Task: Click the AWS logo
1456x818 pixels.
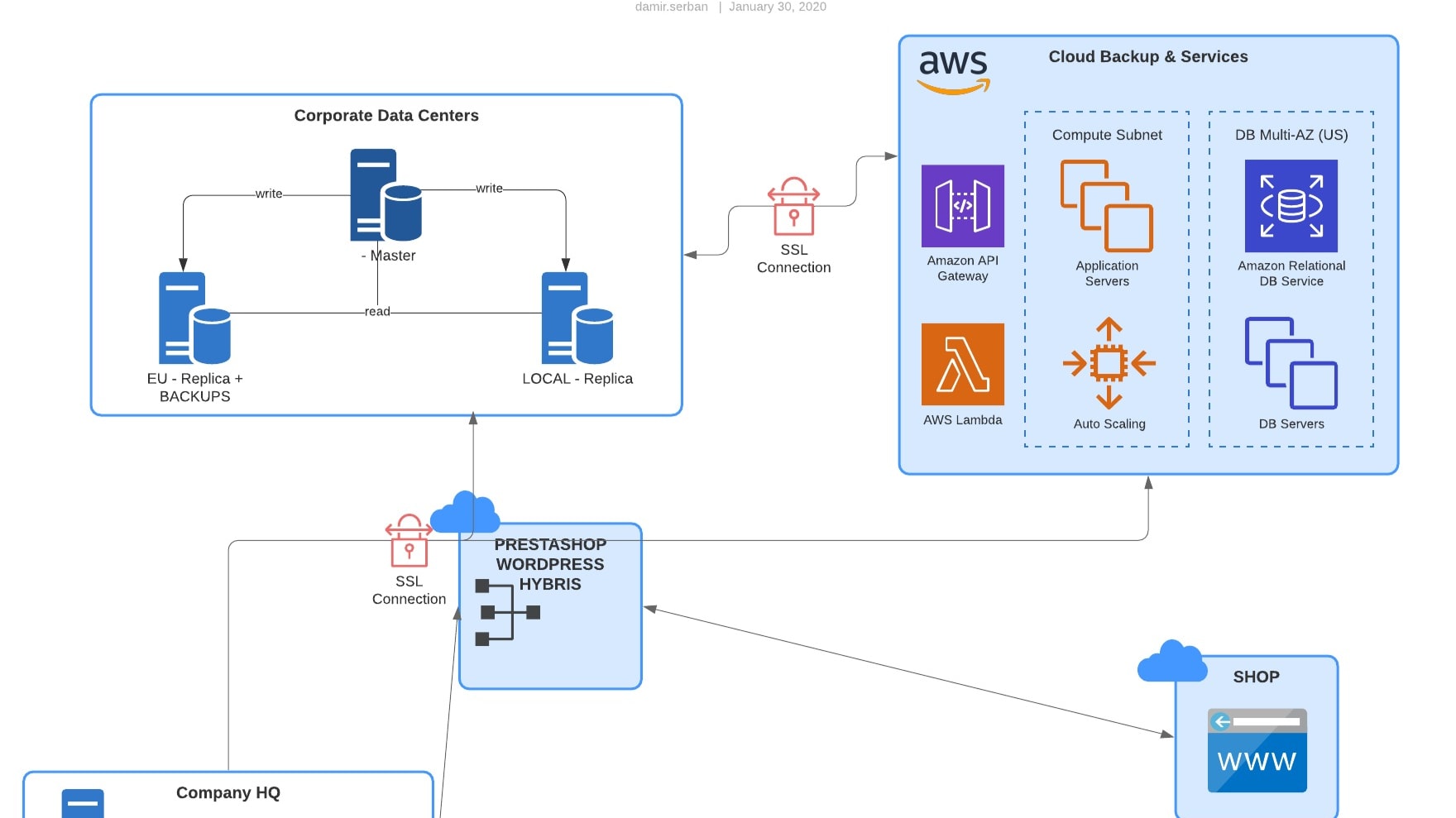Action: (x=954, y=72)
